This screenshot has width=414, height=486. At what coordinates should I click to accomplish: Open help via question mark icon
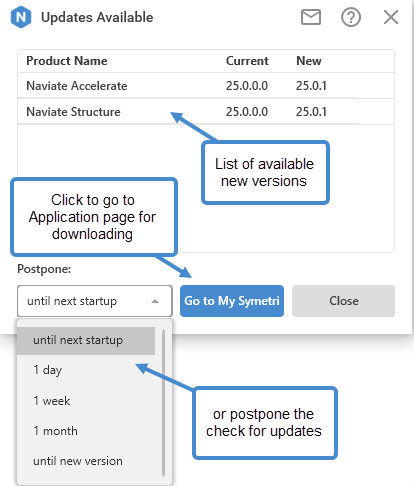click(351, 17)
